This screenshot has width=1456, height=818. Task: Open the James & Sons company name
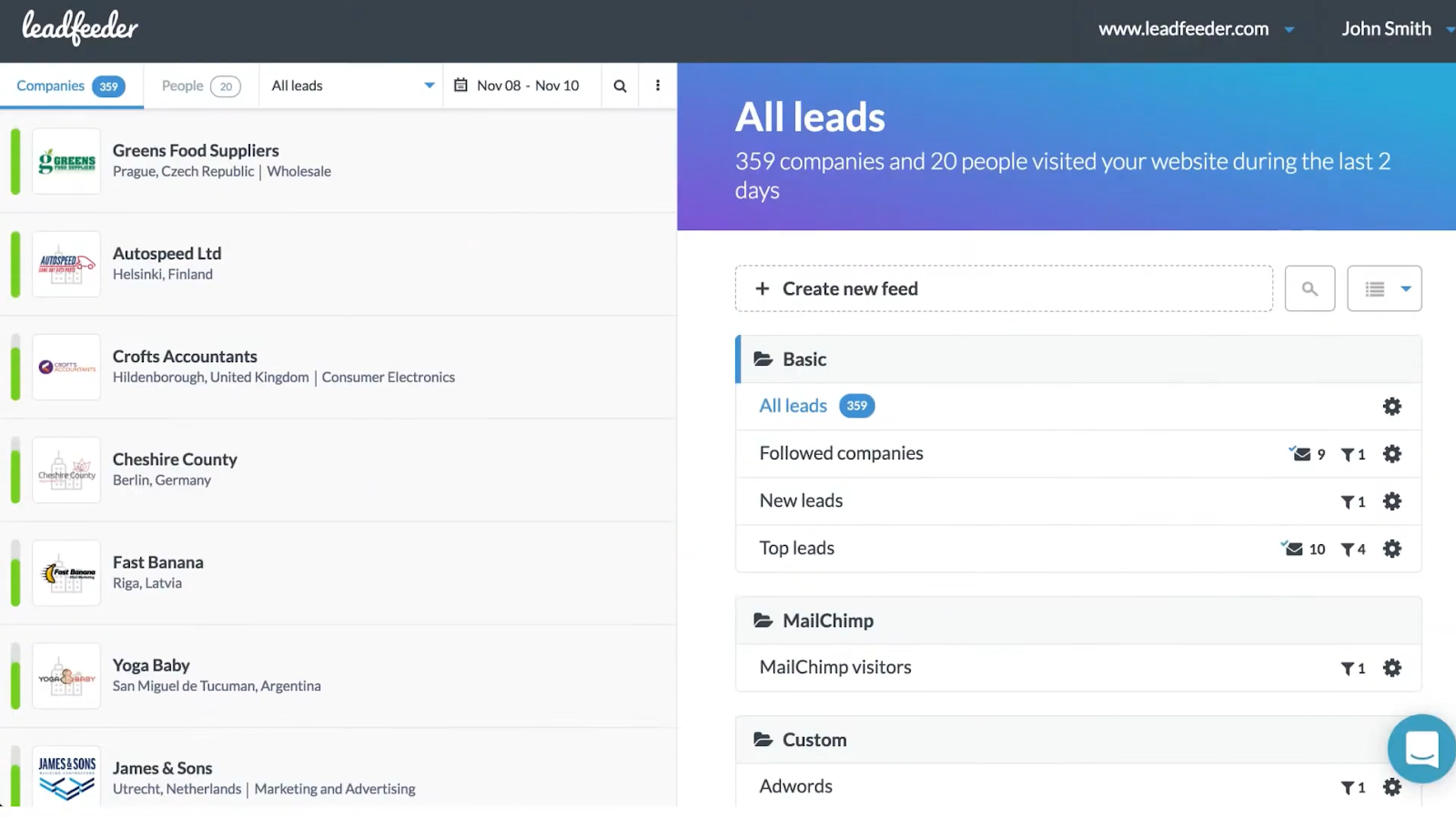(x=162, y=768)
